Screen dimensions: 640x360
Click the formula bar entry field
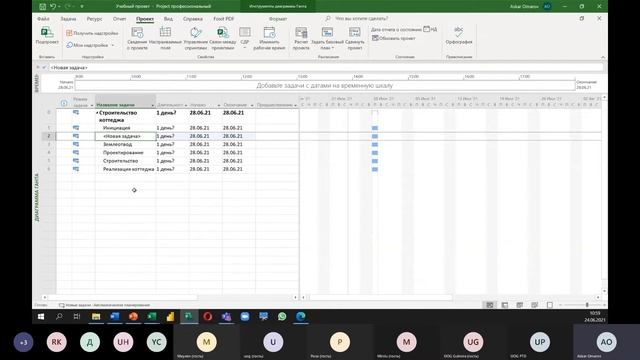tap(326, 67)
